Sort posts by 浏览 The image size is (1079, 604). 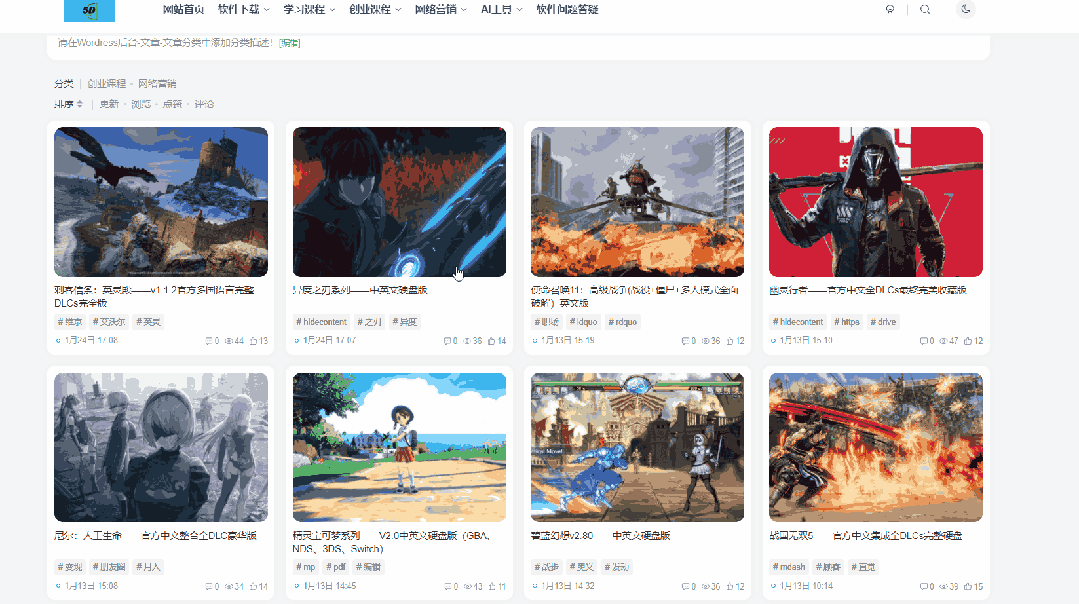(141, 105)
